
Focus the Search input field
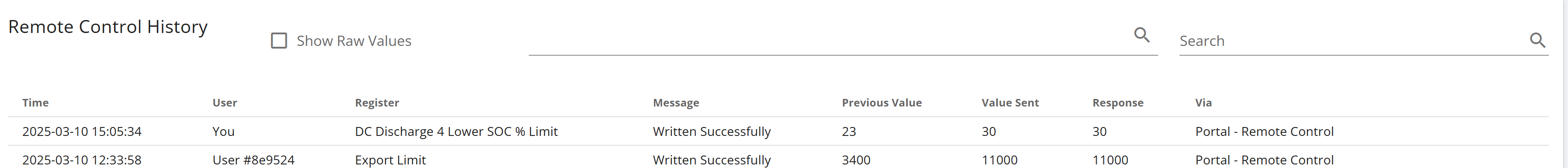click(1352, 41)
